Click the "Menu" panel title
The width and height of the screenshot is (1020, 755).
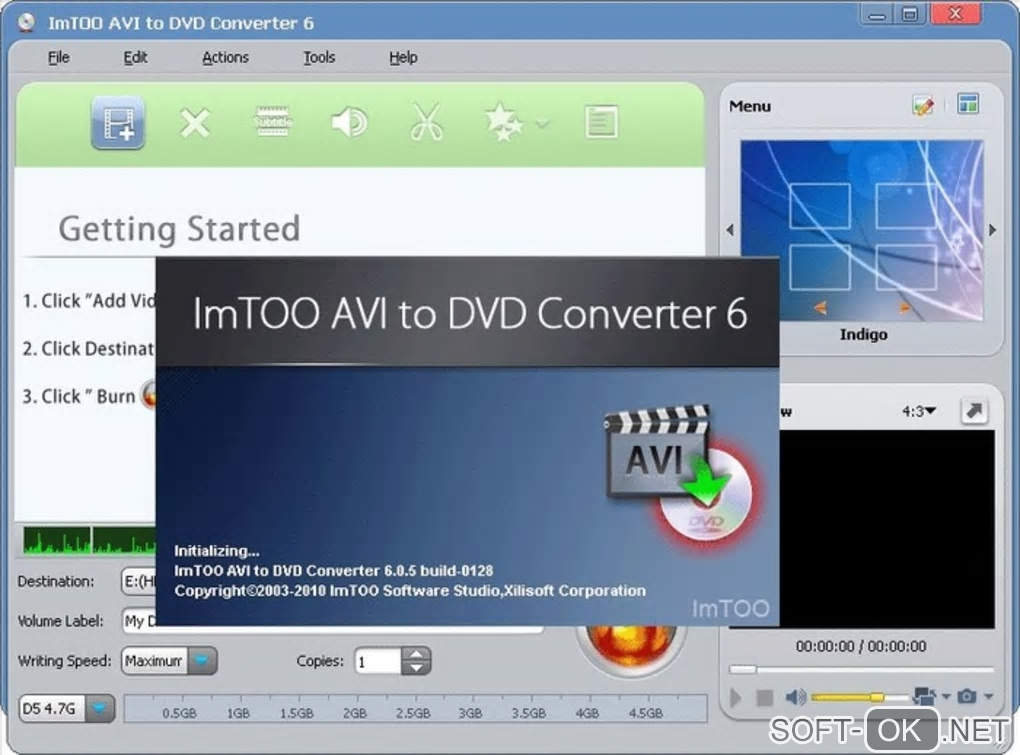(749, 106)
